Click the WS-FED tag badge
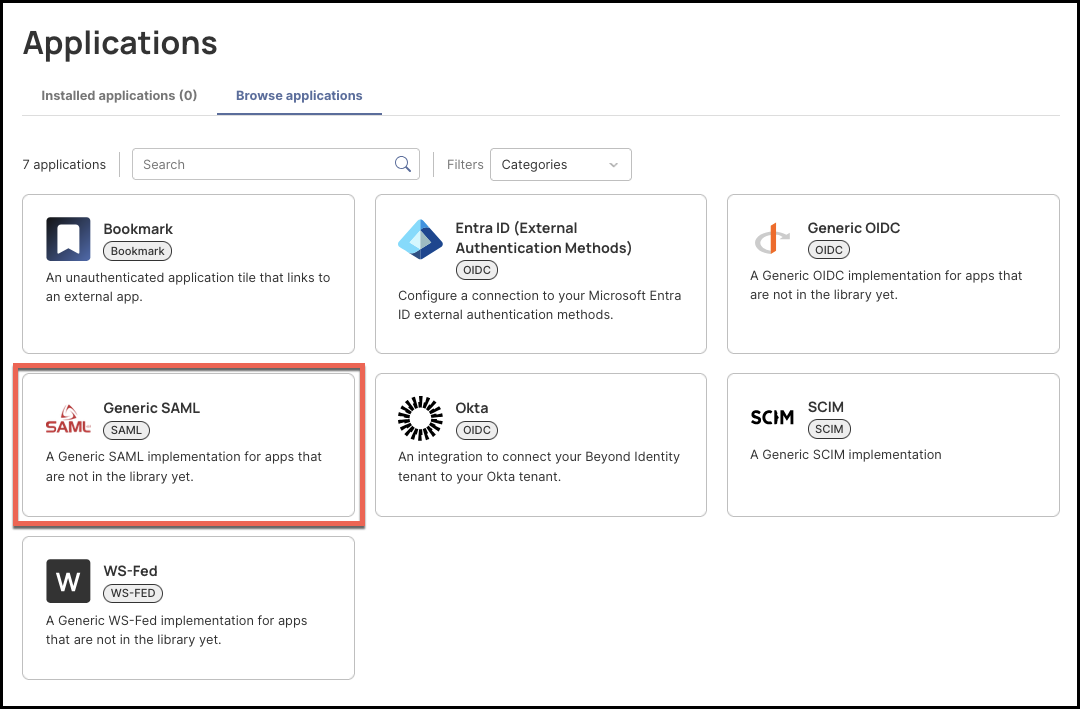This screenshot has height=709, width=1080. (x=133, y=593)
